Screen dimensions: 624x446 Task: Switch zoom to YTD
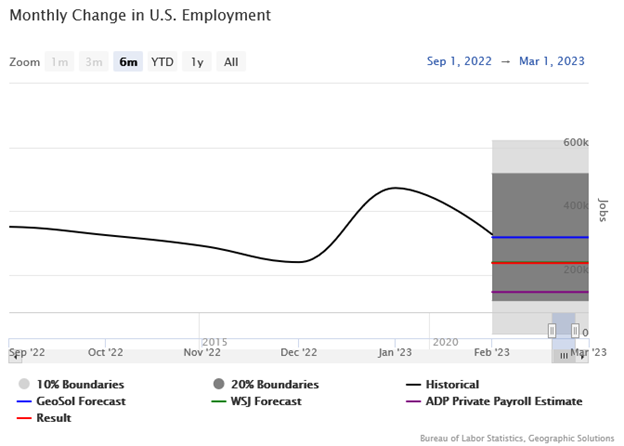coord(162,62)
